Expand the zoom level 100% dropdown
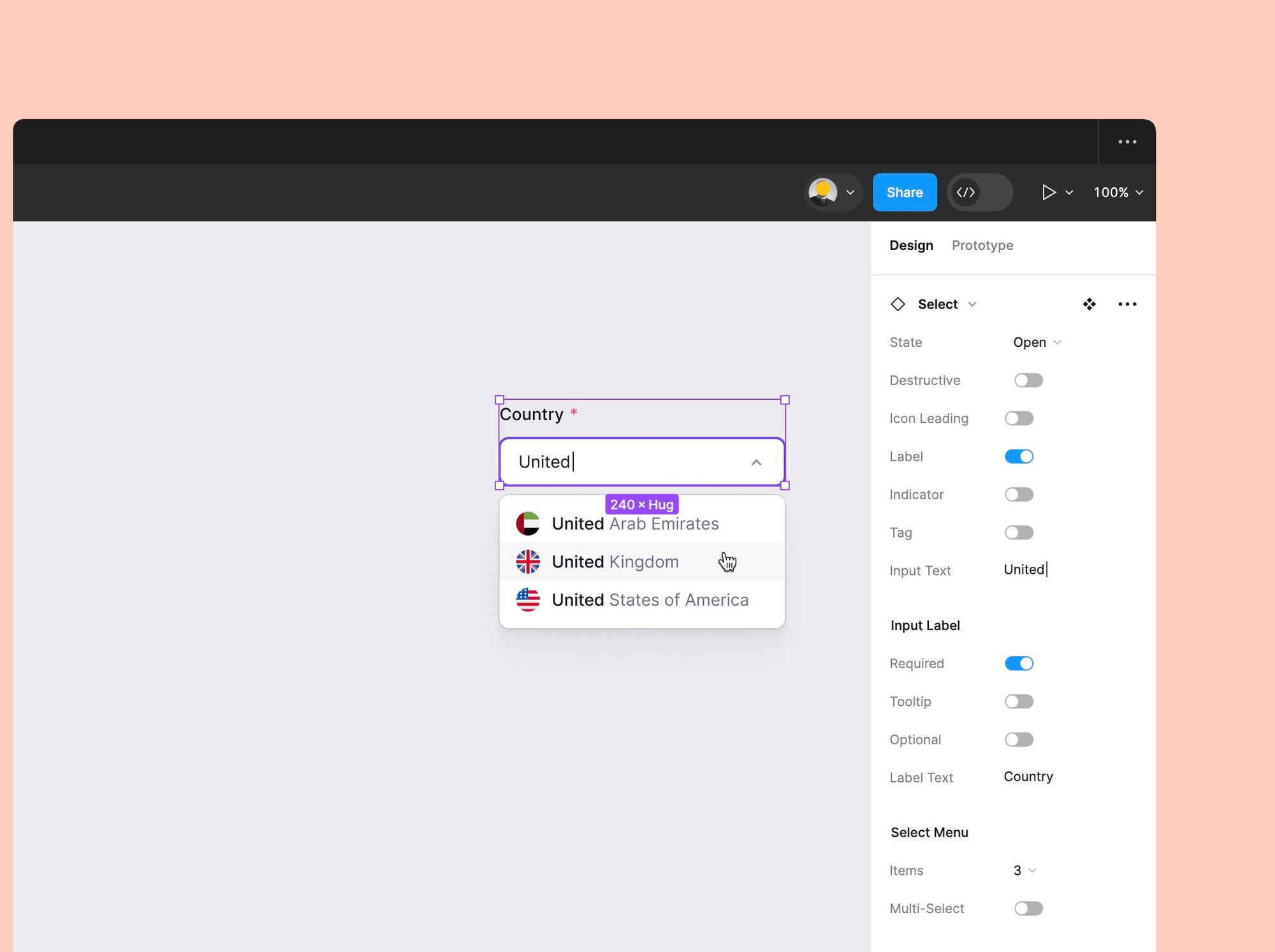The image size is (1275, 952). click(1117, 192)
